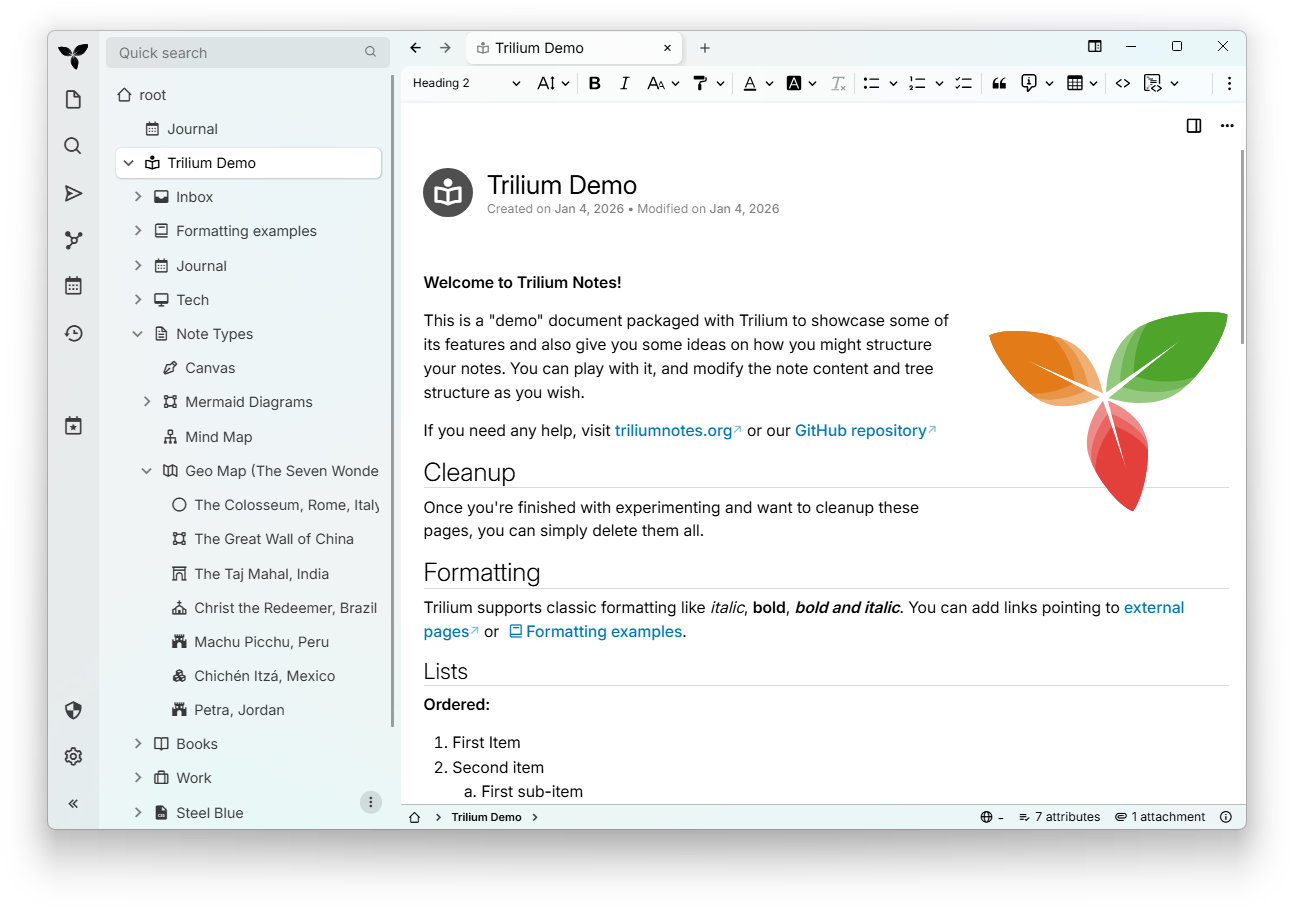
Task: Toggle bold formatting in the editor toolbar
Action: pyautogui.click(x=595, y=83)
